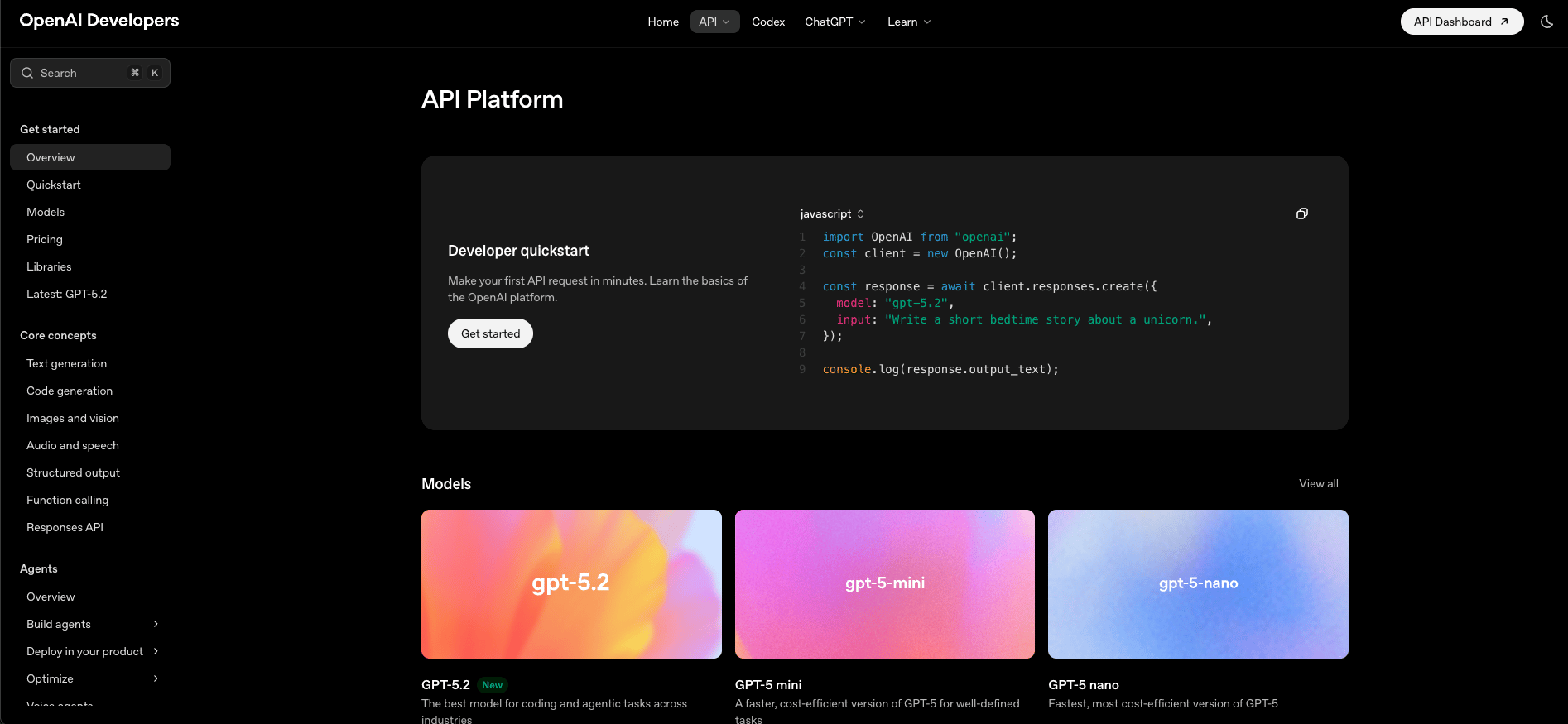Open the gpt-5-mini model card image
Image resolution: width=1568 pixels, height=724 pixels.
pyautogui.click(x=885, y=584)
